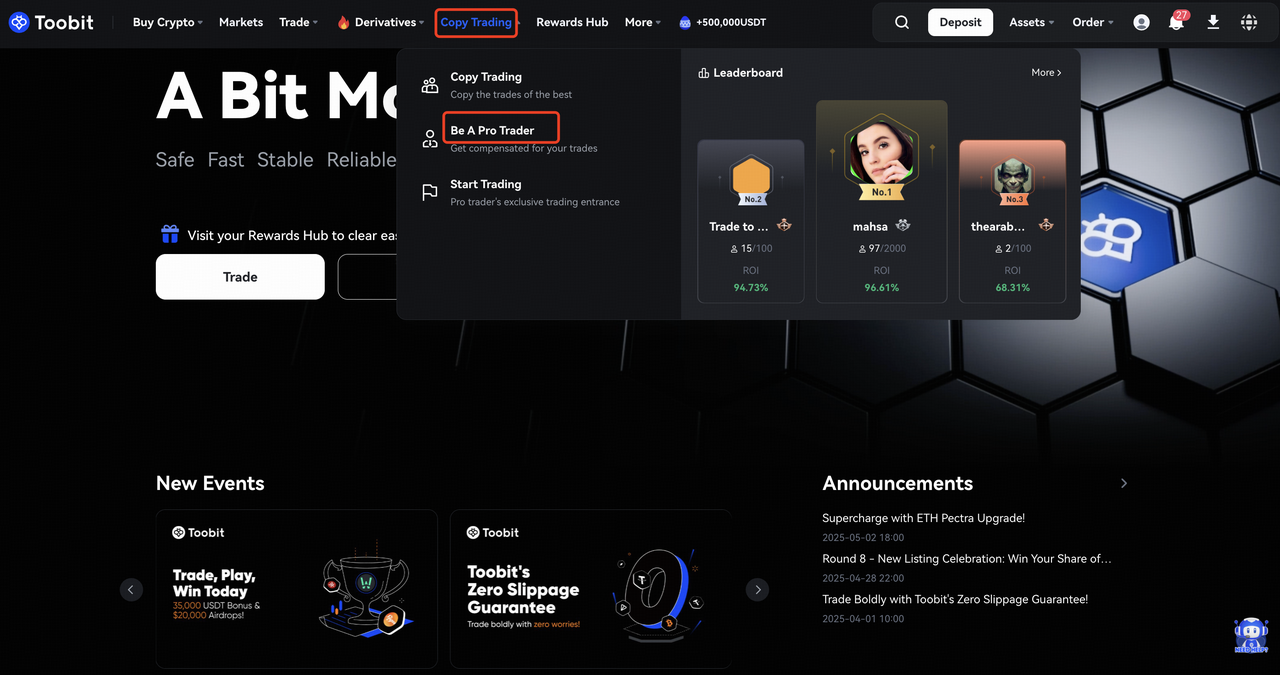The width and height of the screenshot is (1280, 675).
Task: Open the help robot chat icon
Action: point(1250,635)
